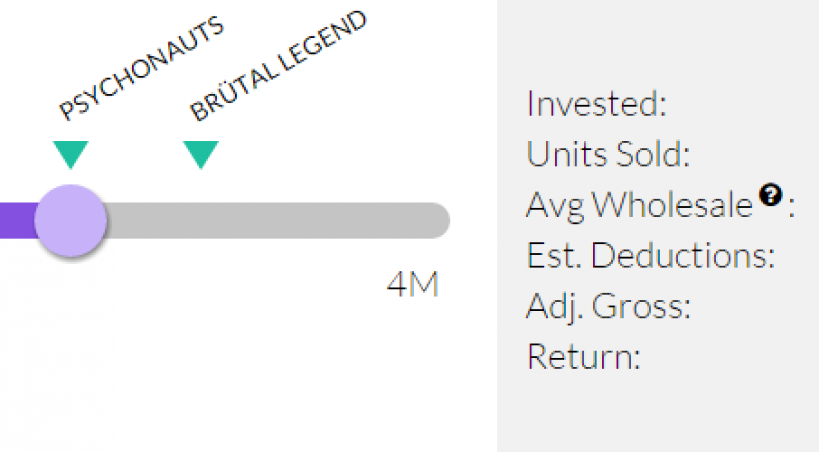Click the Est. Deductions label
This screenshot has height=452, width=819.
651,256
